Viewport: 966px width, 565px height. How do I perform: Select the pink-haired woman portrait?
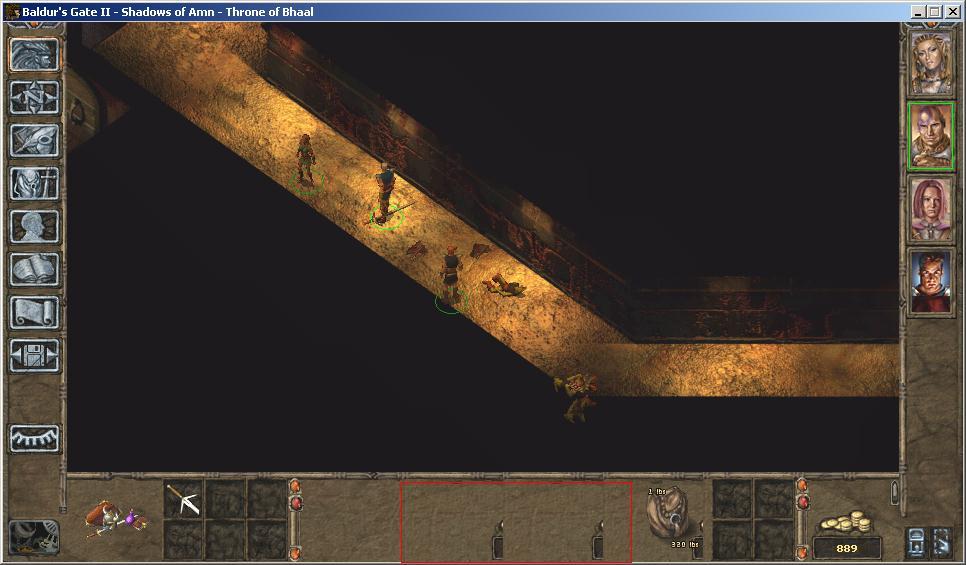click(x=931, y=209)
